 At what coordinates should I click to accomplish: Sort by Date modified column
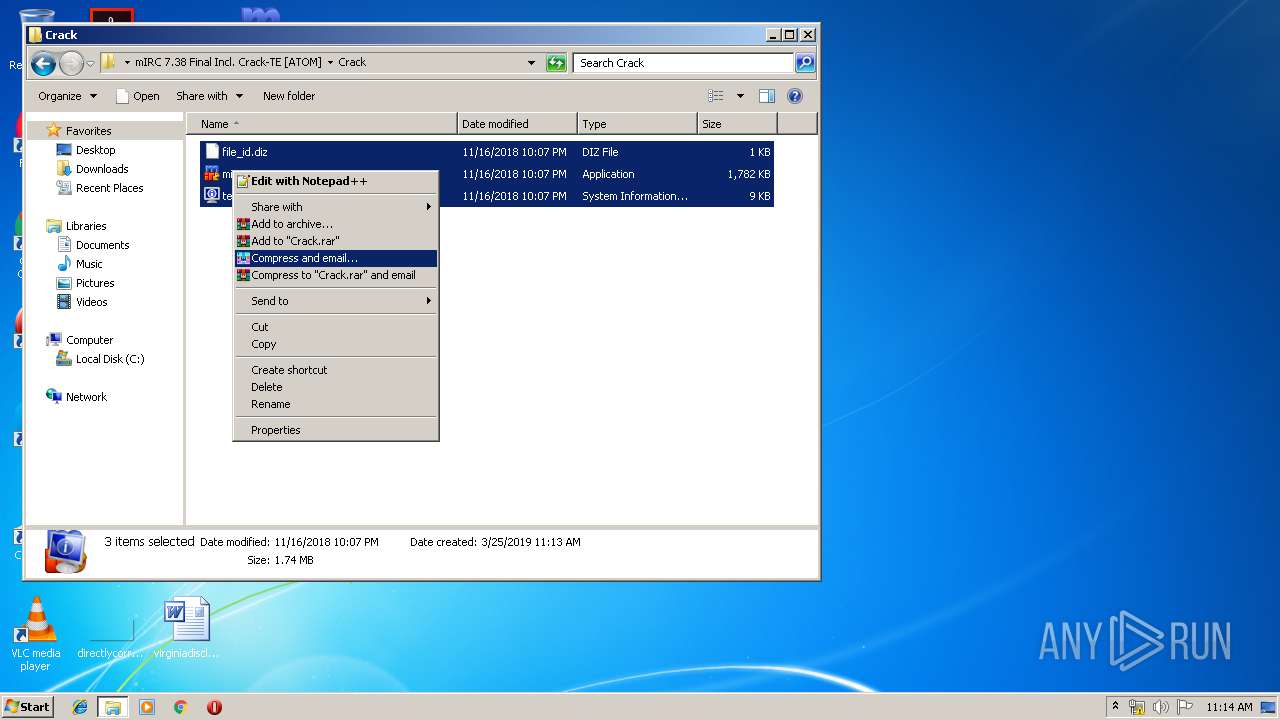click(x=518, y=124)
